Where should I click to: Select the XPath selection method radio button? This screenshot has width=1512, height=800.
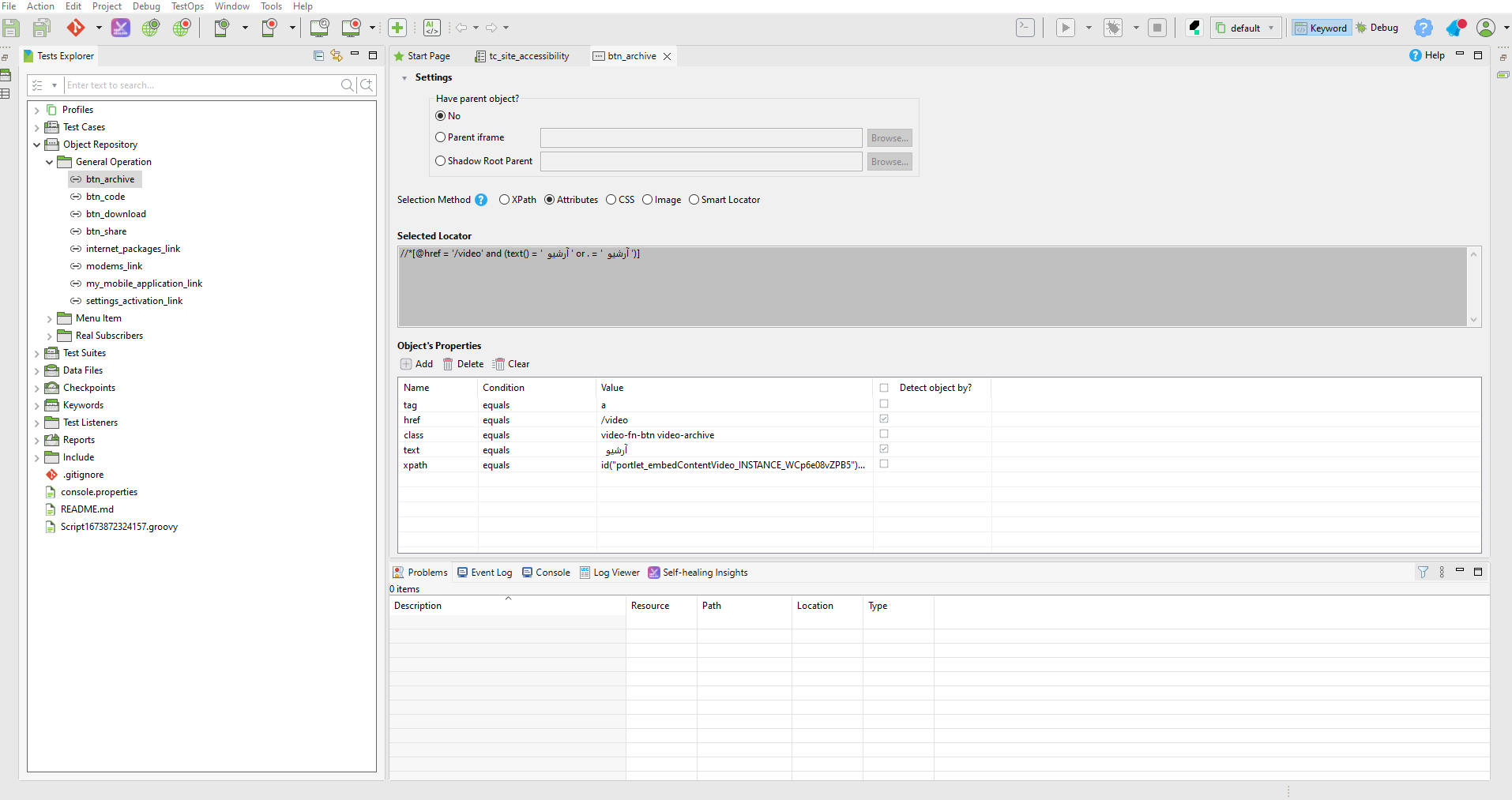(x=504, y=200)
